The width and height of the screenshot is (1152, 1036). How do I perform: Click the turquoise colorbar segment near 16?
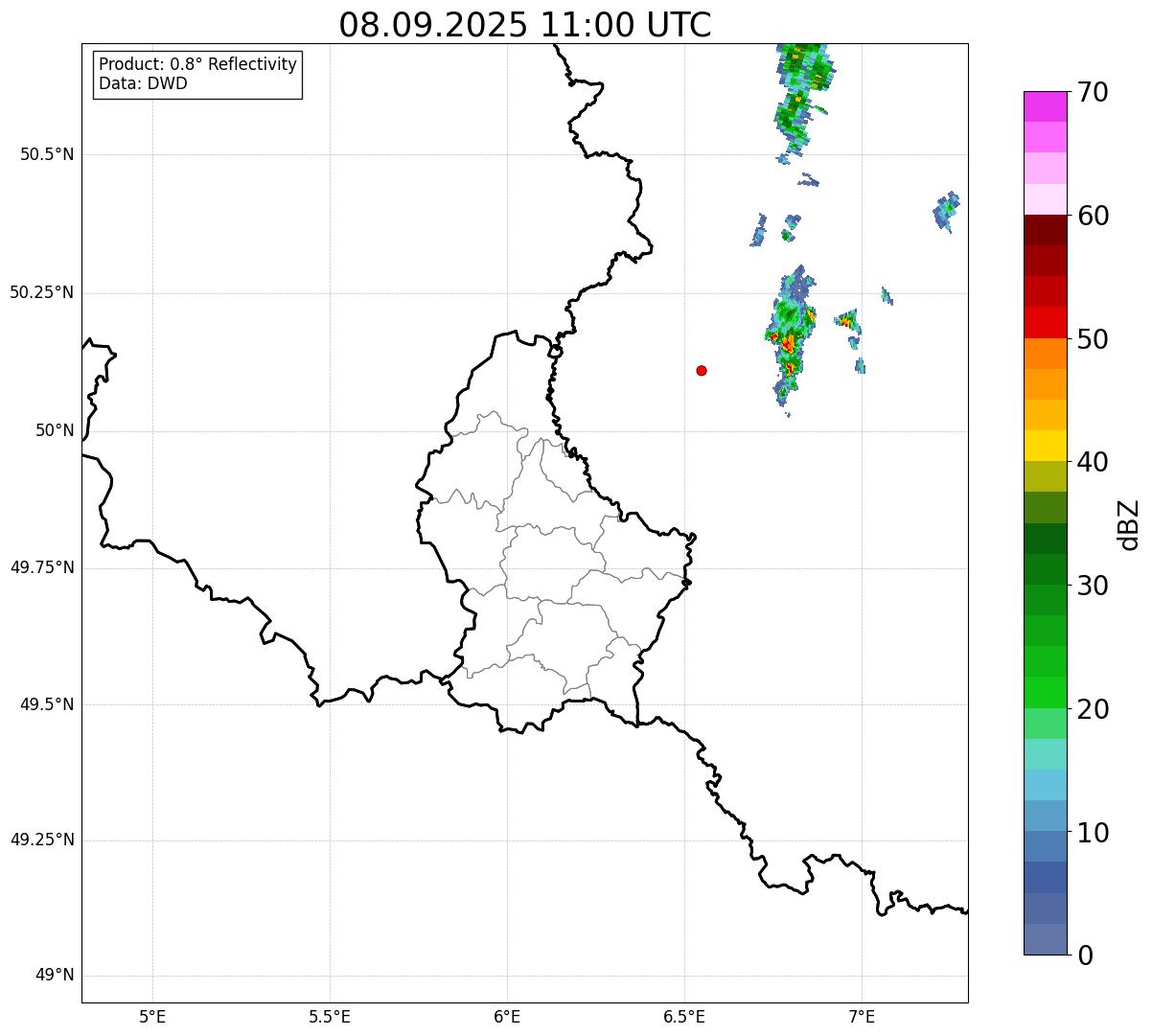(1045, 754)
